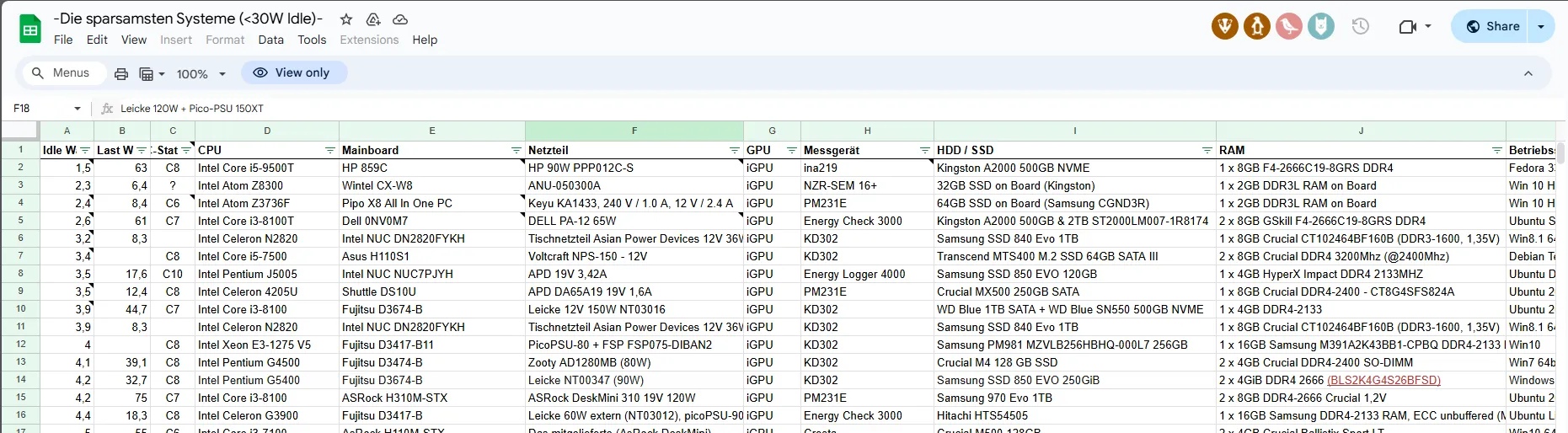This screenshot has width=1568, height=433.
Task: Click the move to folder icon
Action: tap(373, 19)
